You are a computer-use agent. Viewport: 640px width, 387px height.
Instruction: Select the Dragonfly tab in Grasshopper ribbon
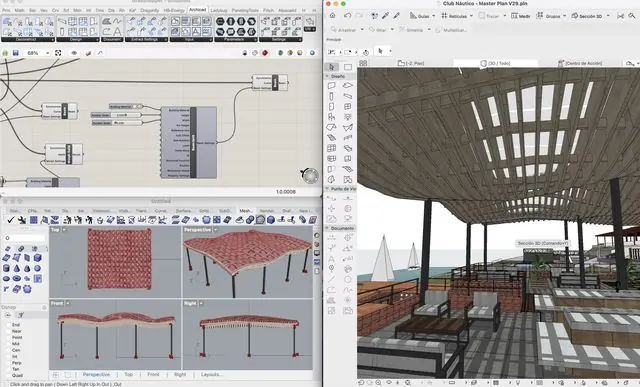149,10
